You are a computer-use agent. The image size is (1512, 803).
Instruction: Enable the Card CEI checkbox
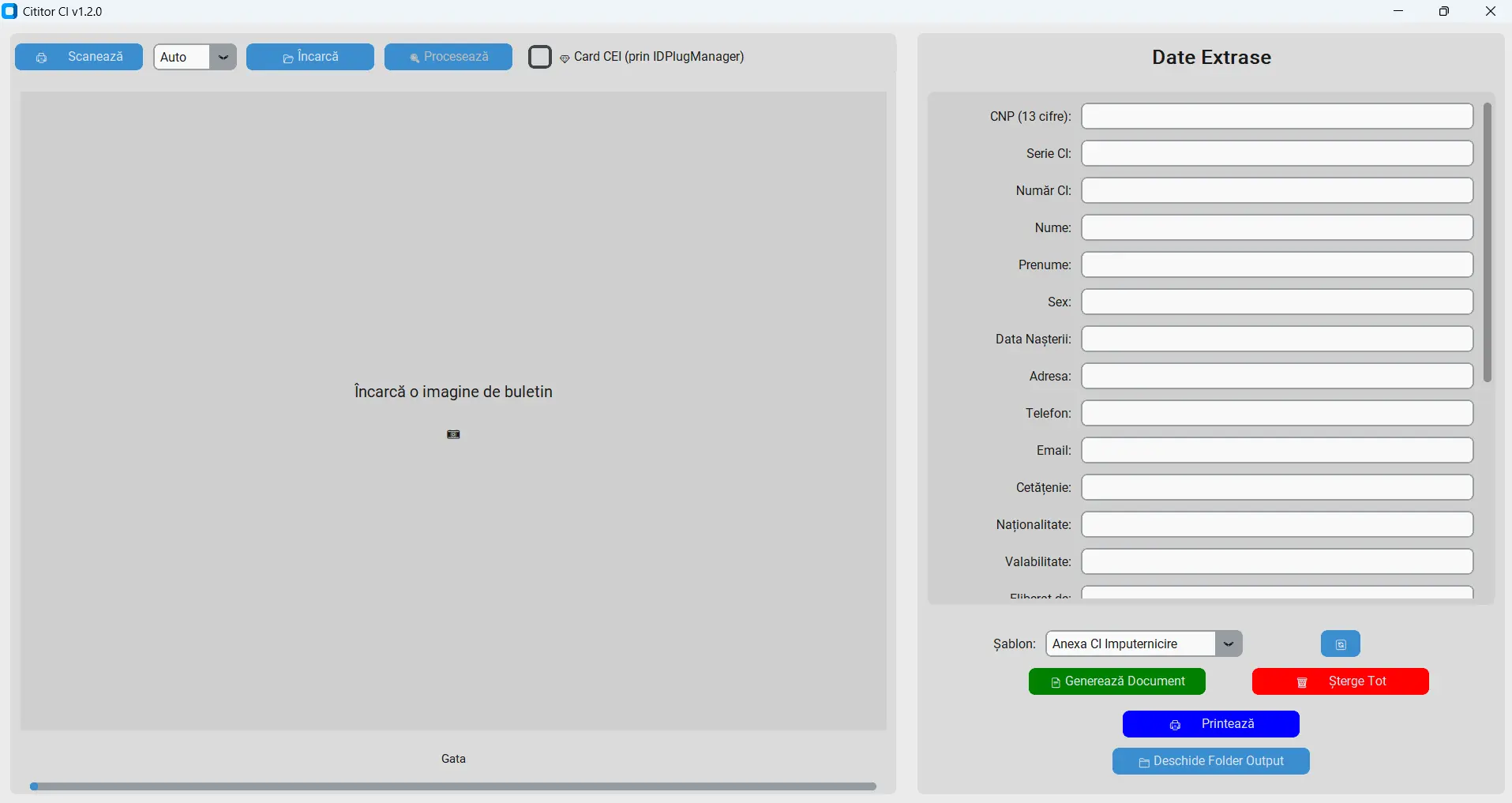(x=540, y=57)
